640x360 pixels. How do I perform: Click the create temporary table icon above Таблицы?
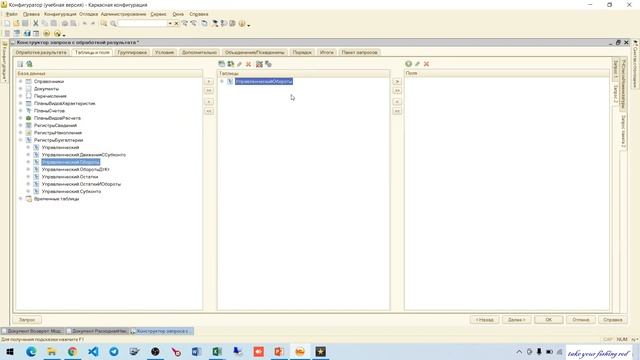(231, 64)
